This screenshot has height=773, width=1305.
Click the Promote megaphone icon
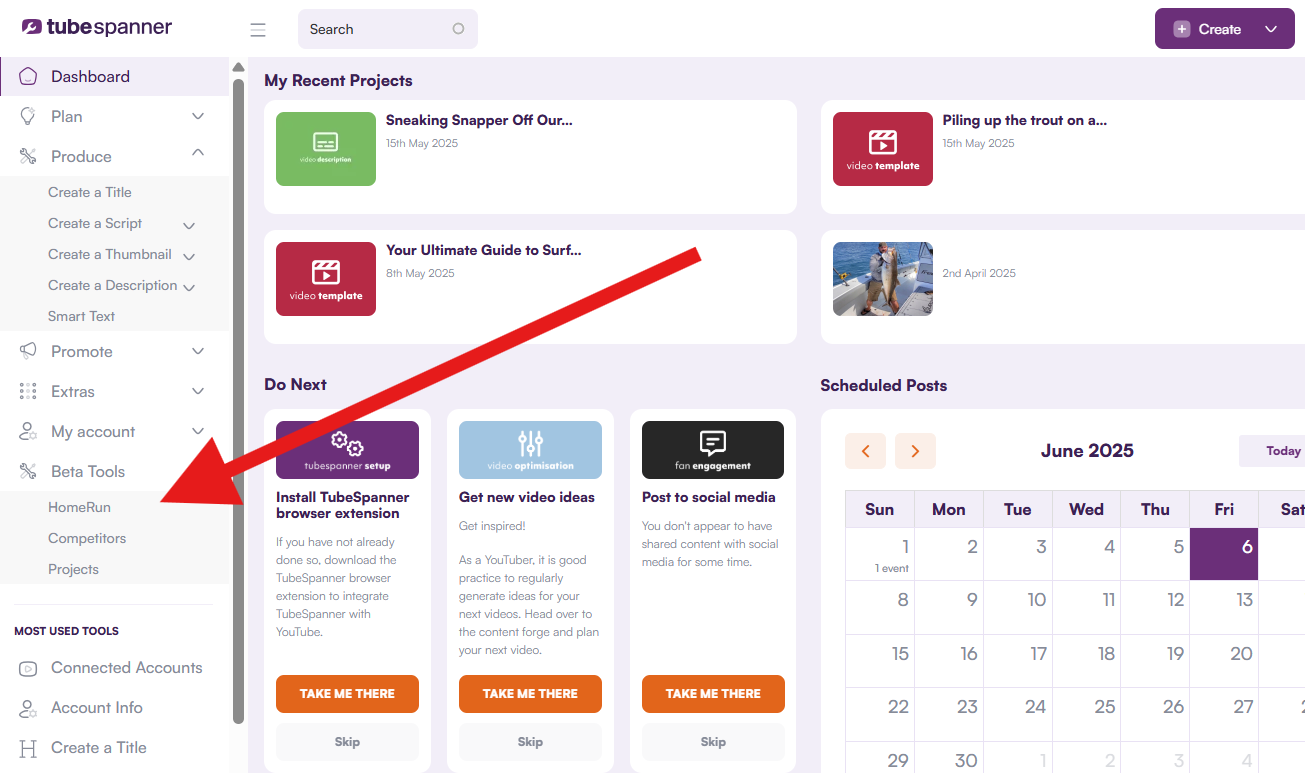tap(28, 352)
